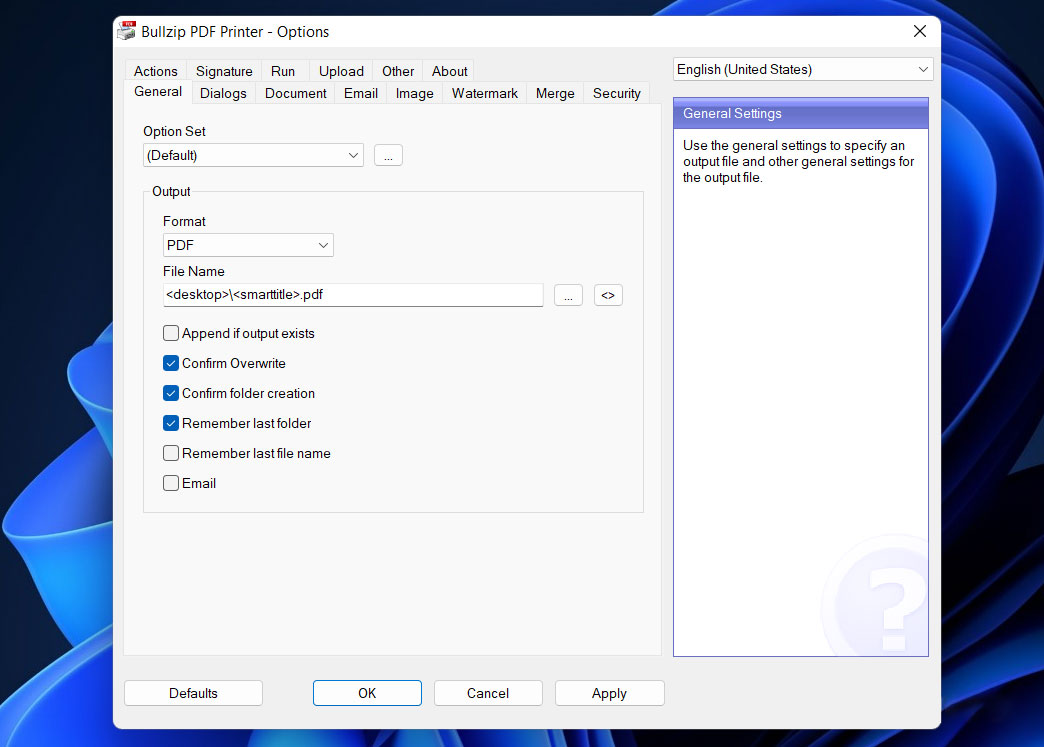Screen dimensions: 1044x747
Task: Close the Options dialog window
Action: pyautogui.click(x=919, y=31)
